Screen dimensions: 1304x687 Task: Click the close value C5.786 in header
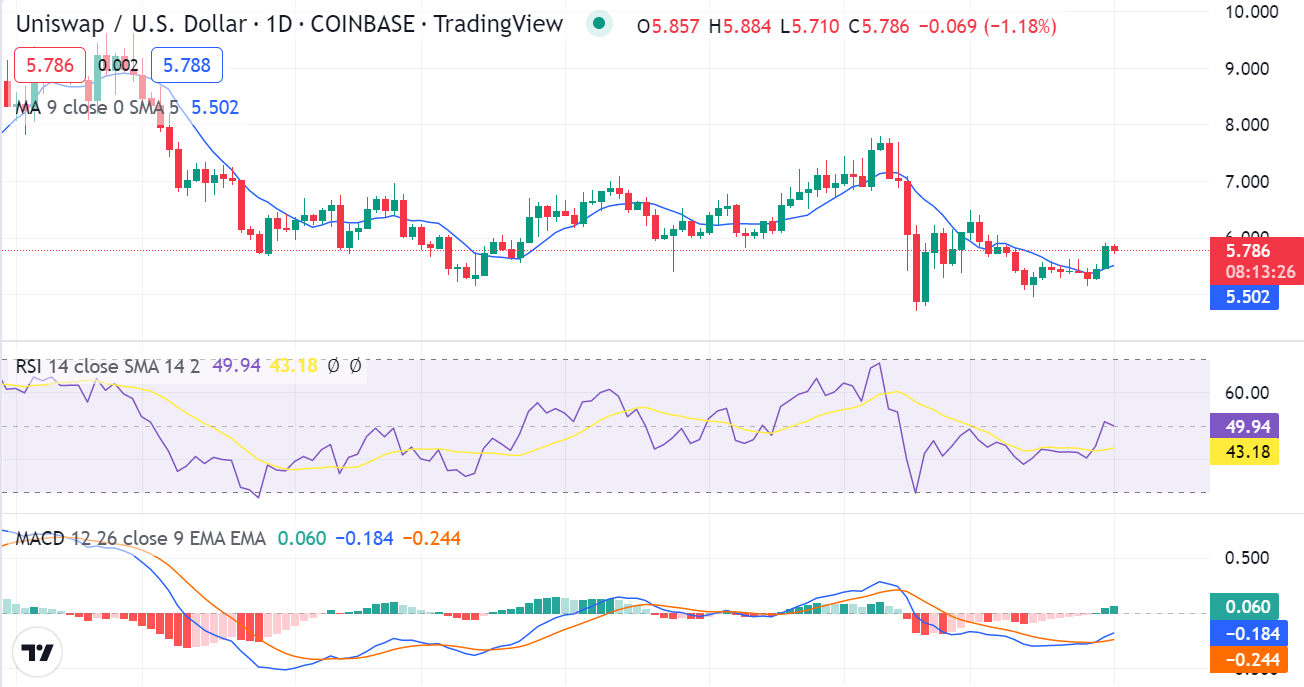879,27
